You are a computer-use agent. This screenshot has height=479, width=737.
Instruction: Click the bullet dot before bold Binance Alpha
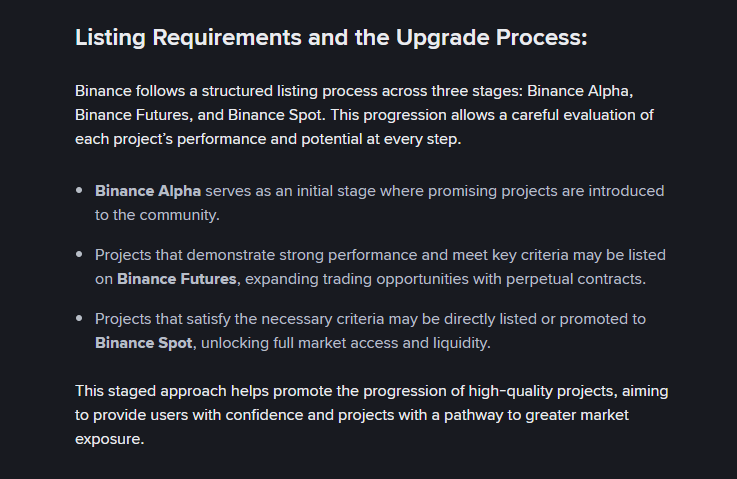pyautogui.click(x=80, y=190)
